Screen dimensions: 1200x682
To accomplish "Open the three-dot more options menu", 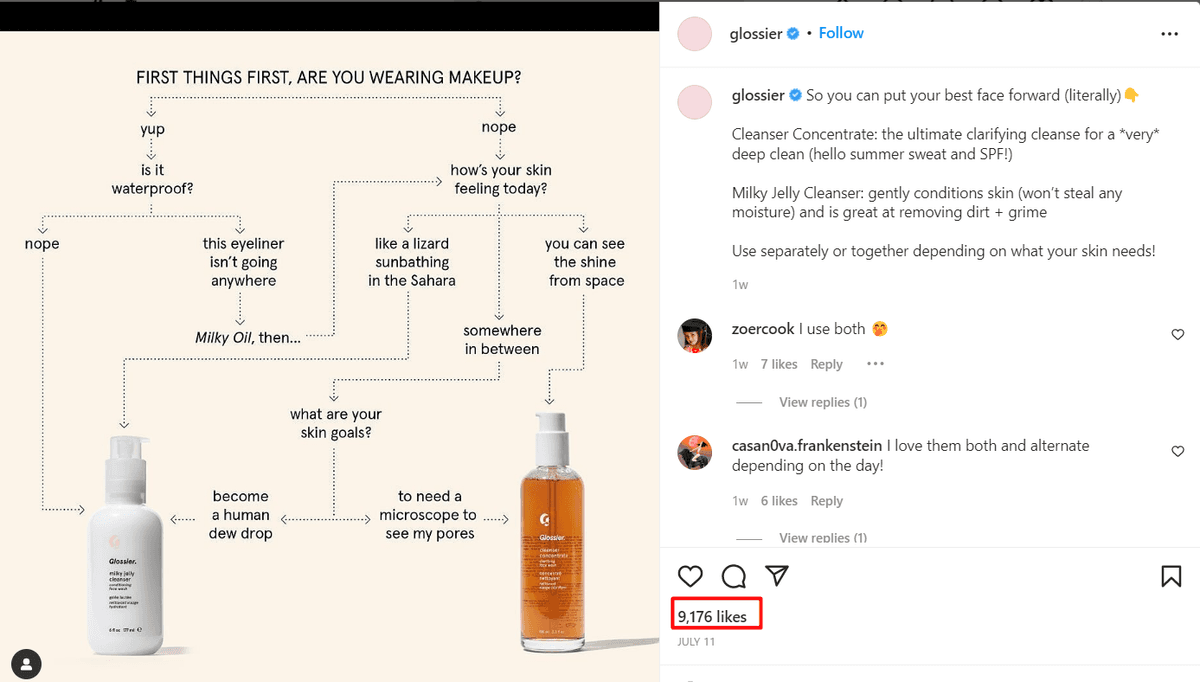I will coord(1169,34).
